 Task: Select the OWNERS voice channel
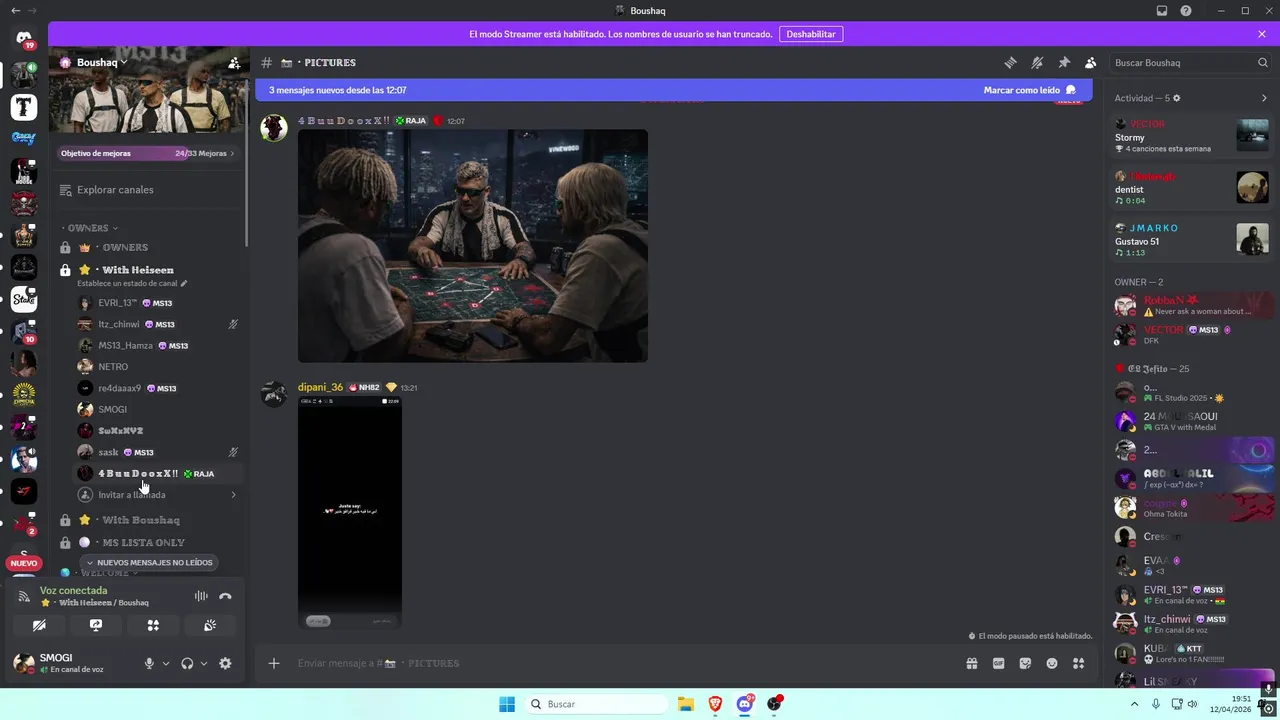pyautogui.click(x=148, y=248)
